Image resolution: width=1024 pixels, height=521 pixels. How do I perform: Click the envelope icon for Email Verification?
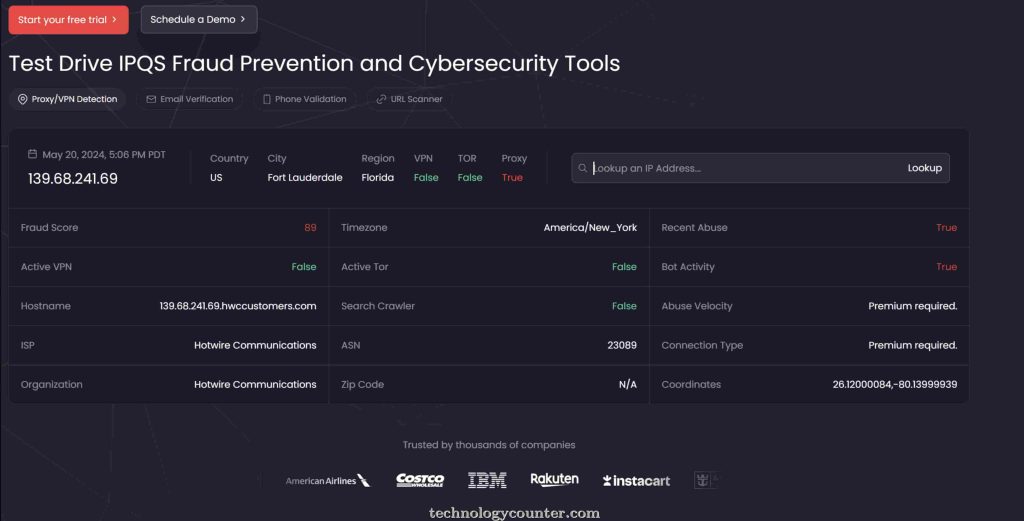pyautogui.click(x=151, y=99)
